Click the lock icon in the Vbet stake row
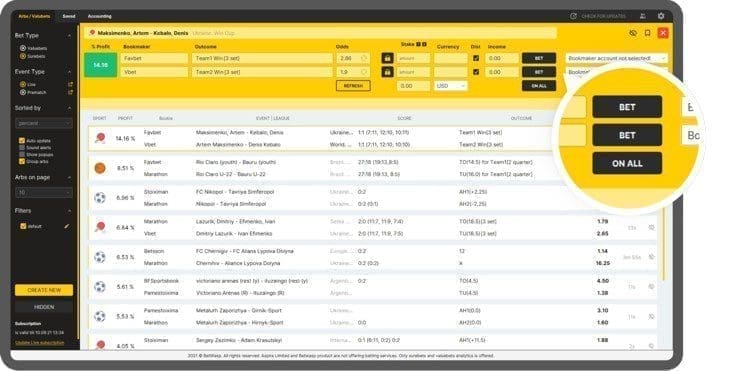Screen dimensions: 740x371 pos(387,72)
